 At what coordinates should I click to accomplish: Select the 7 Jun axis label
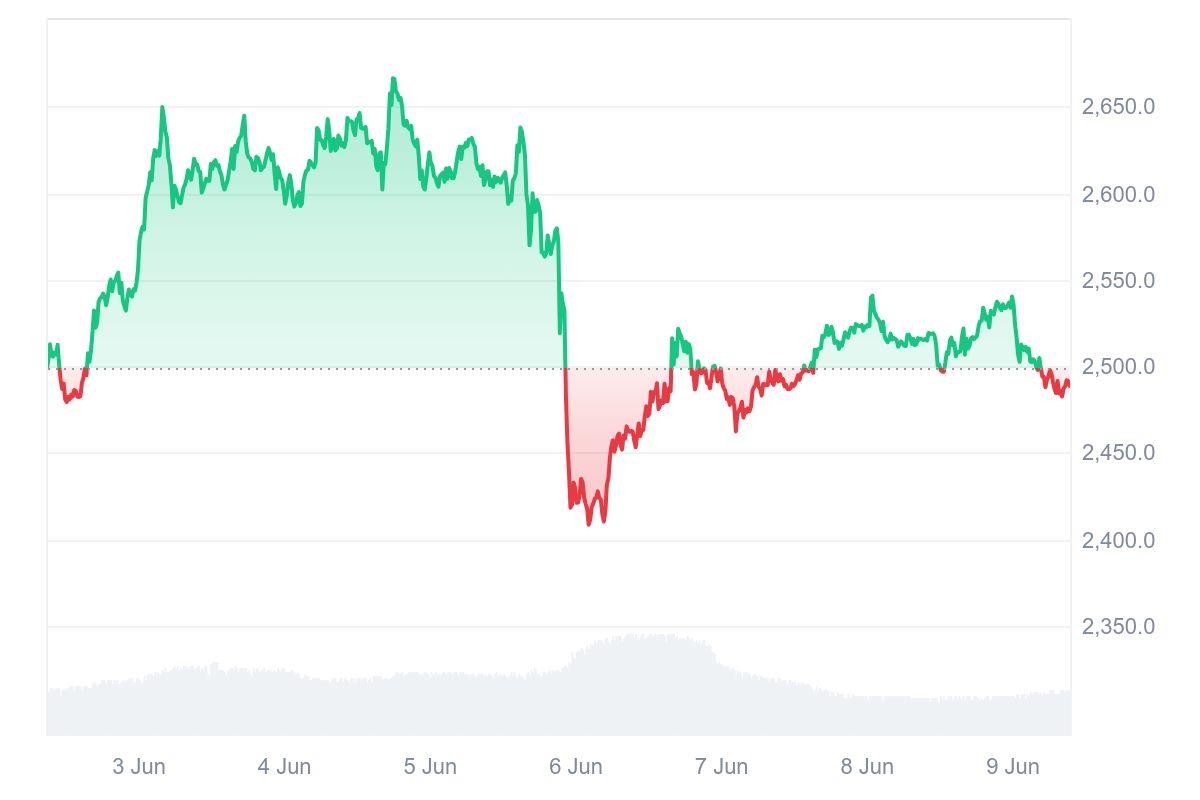pyautogui.click(x=721, y=767)
